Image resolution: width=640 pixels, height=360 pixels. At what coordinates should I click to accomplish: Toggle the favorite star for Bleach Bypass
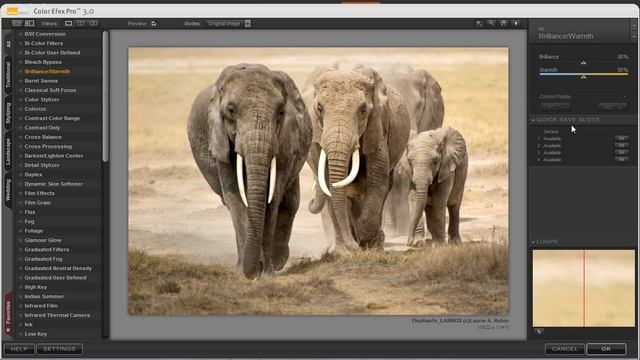20,62
